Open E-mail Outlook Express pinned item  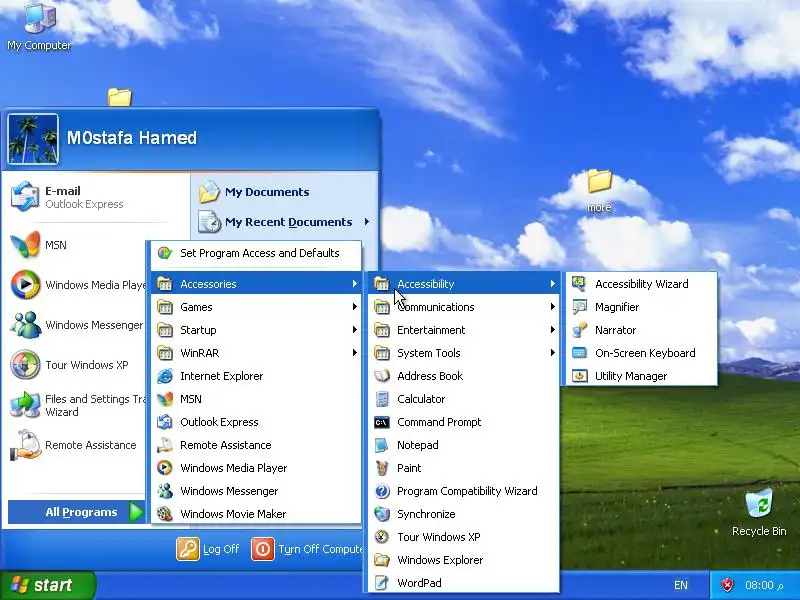(x=95, y=197)
